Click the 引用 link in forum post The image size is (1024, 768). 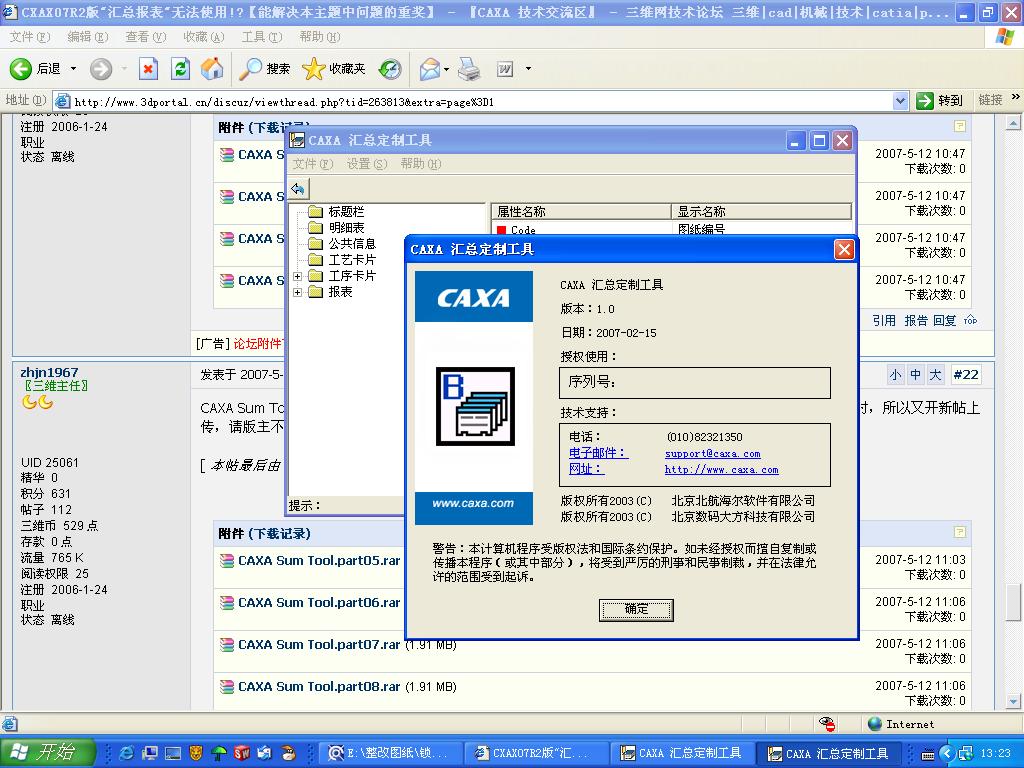(884, 320)
